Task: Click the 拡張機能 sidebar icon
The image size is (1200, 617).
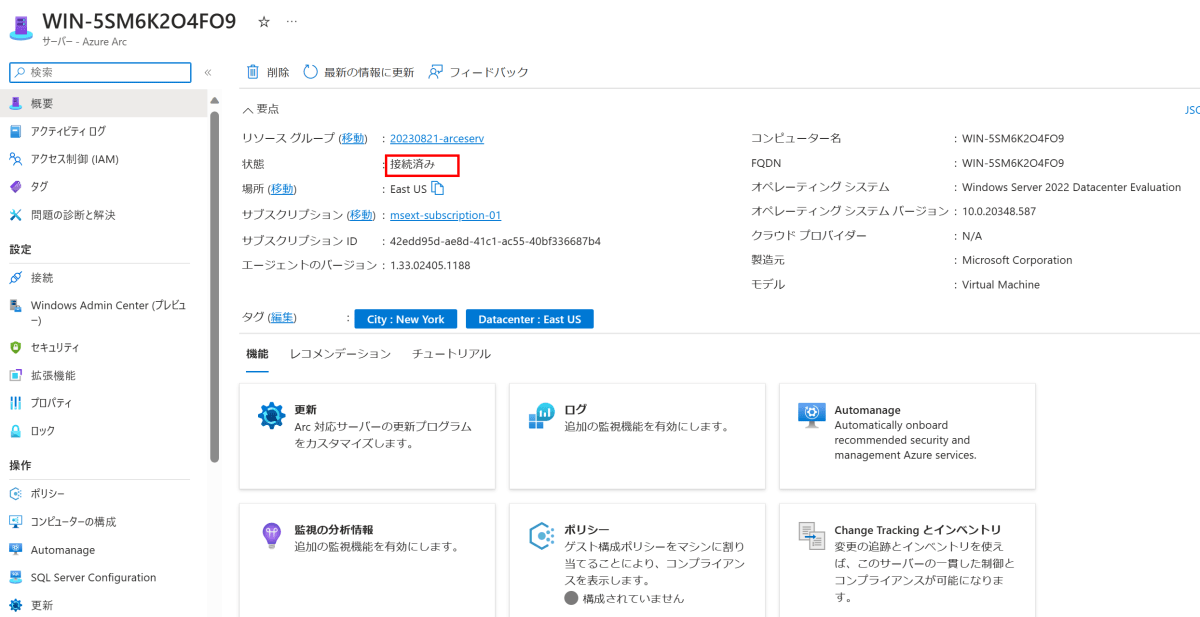Action: (x=15, y=375)
